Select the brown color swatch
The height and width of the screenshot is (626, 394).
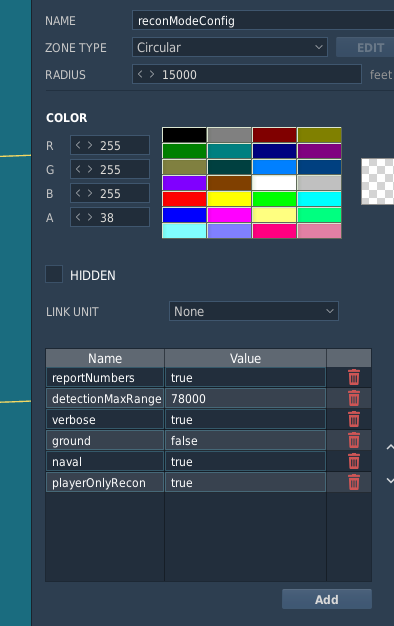[230, 183]
